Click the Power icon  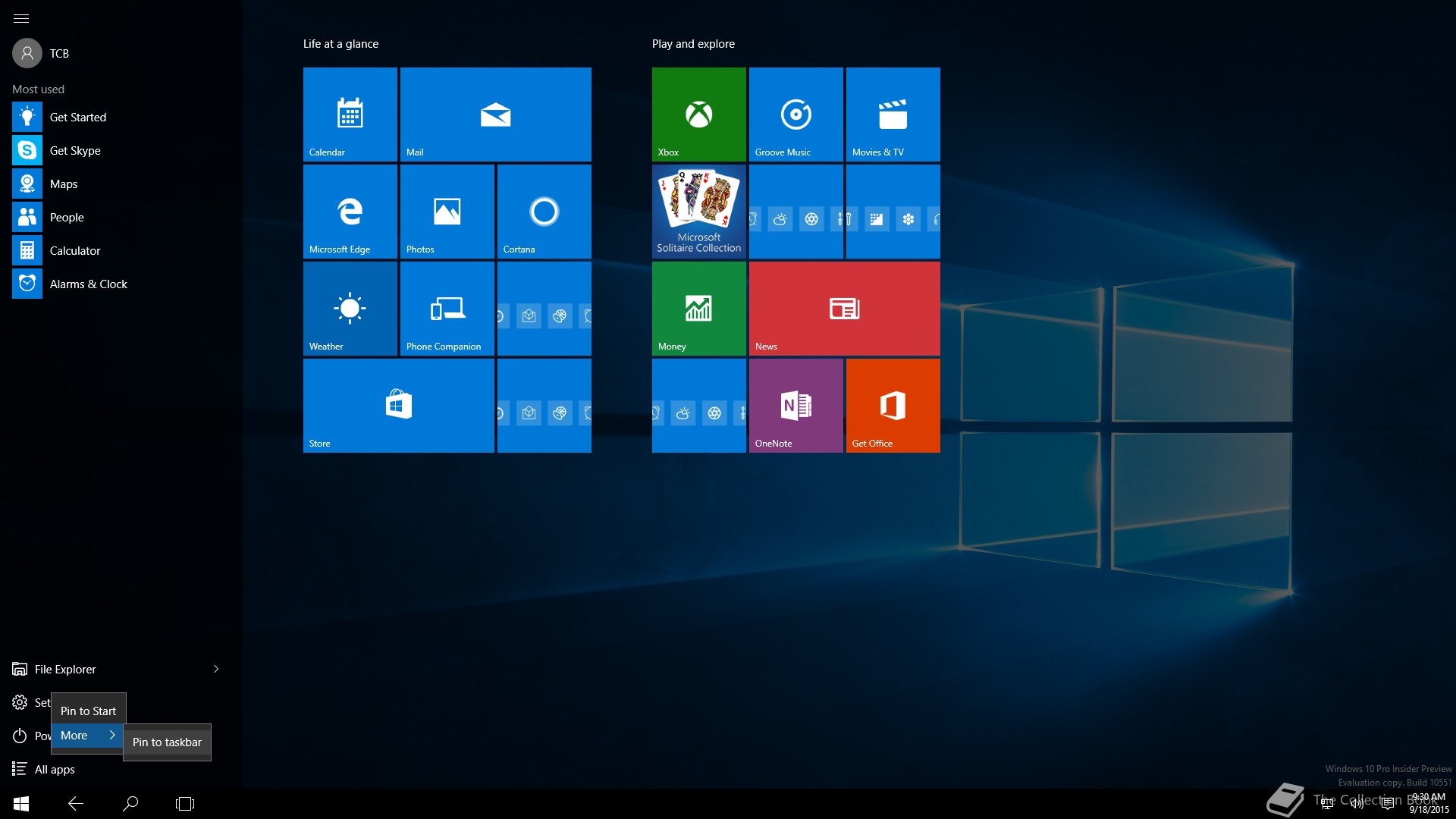[20, 736]
